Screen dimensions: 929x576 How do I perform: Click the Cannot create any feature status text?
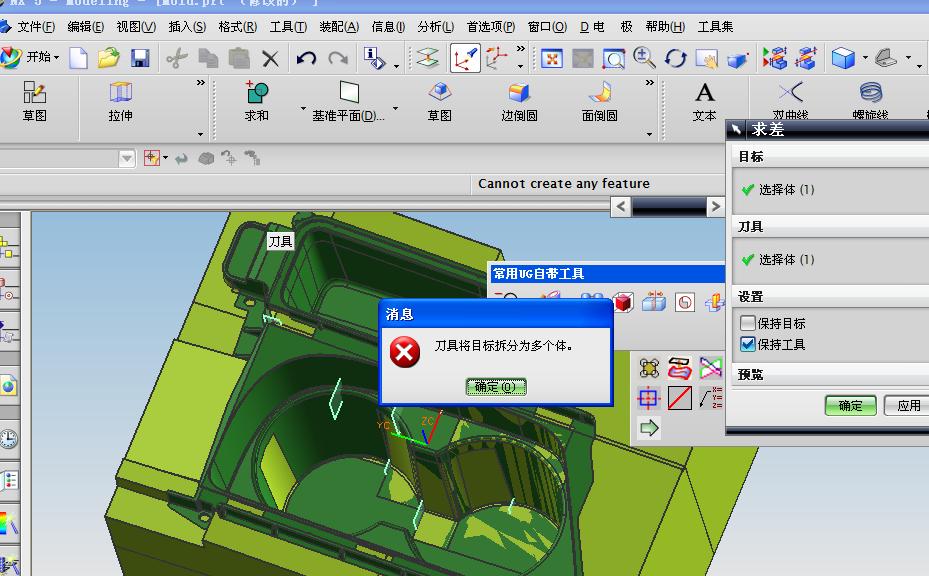(x=563, y=184)
